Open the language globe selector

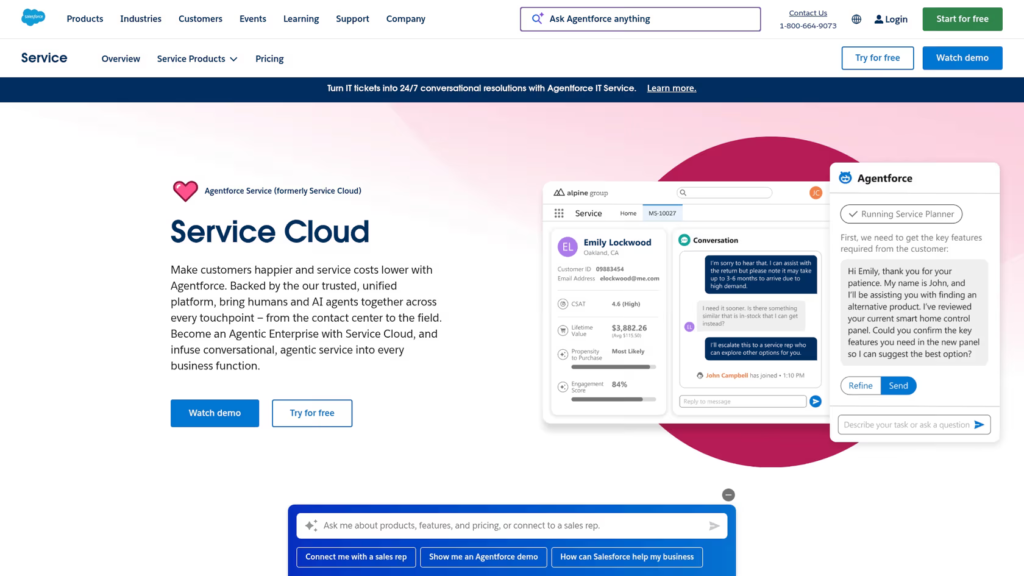coord(855,18)
